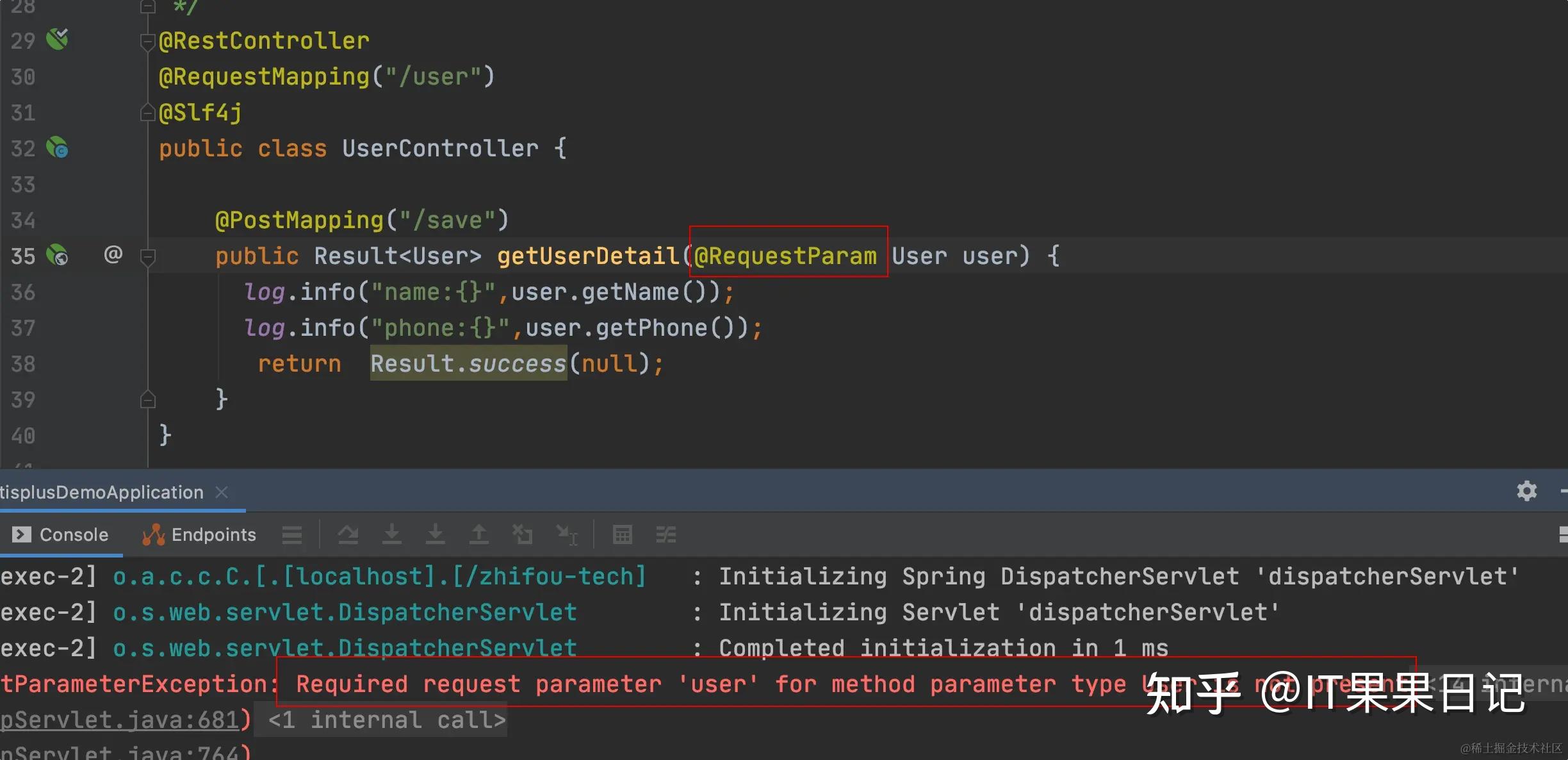This screenshot has height=760, width=1568.
Task: Click line number 33 in the gutter
Action: [x=23, y=185]
